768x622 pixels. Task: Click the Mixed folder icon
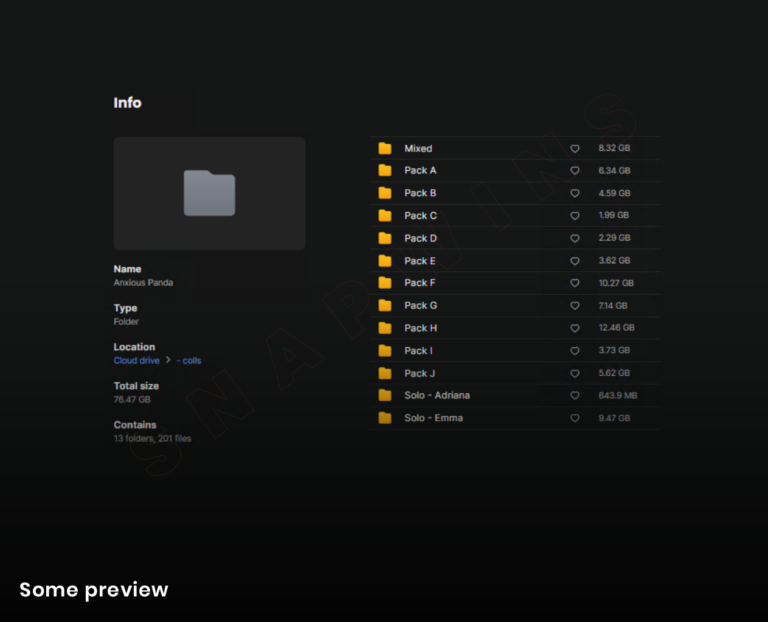point(385,148)
